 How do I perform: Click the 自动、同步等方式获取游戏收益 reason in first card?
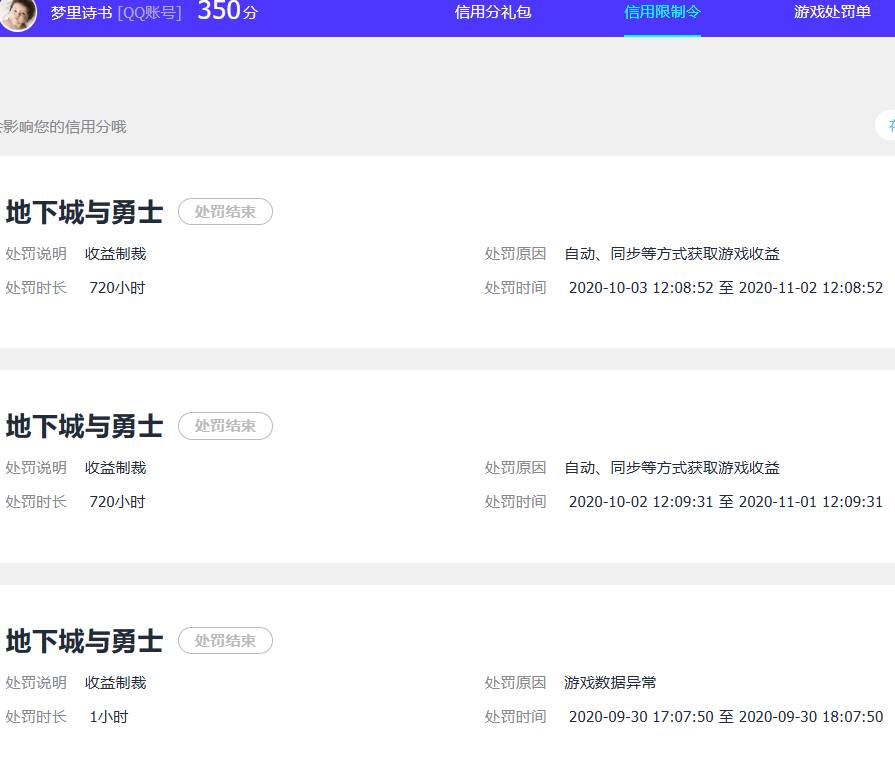coord(673,254)
